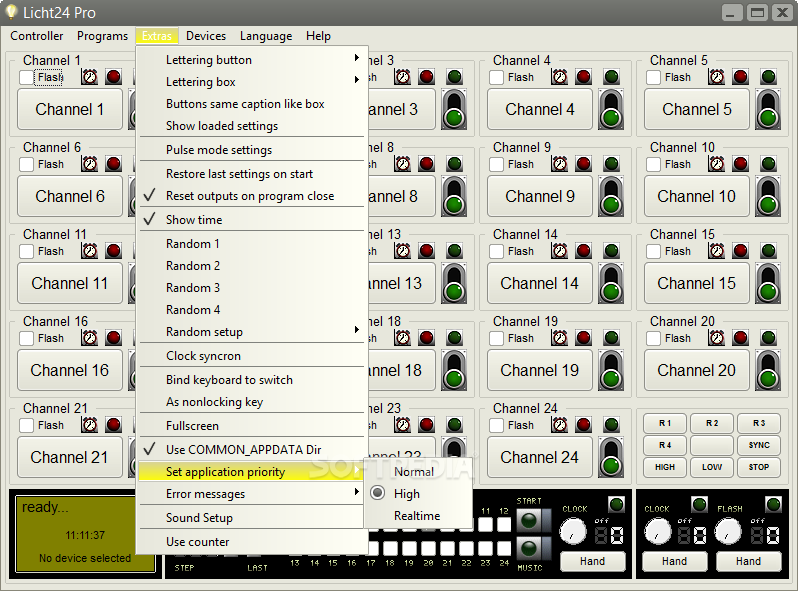Click Channel 19 traffic light indicator
The image size is (798, 591).
point(611,370)
